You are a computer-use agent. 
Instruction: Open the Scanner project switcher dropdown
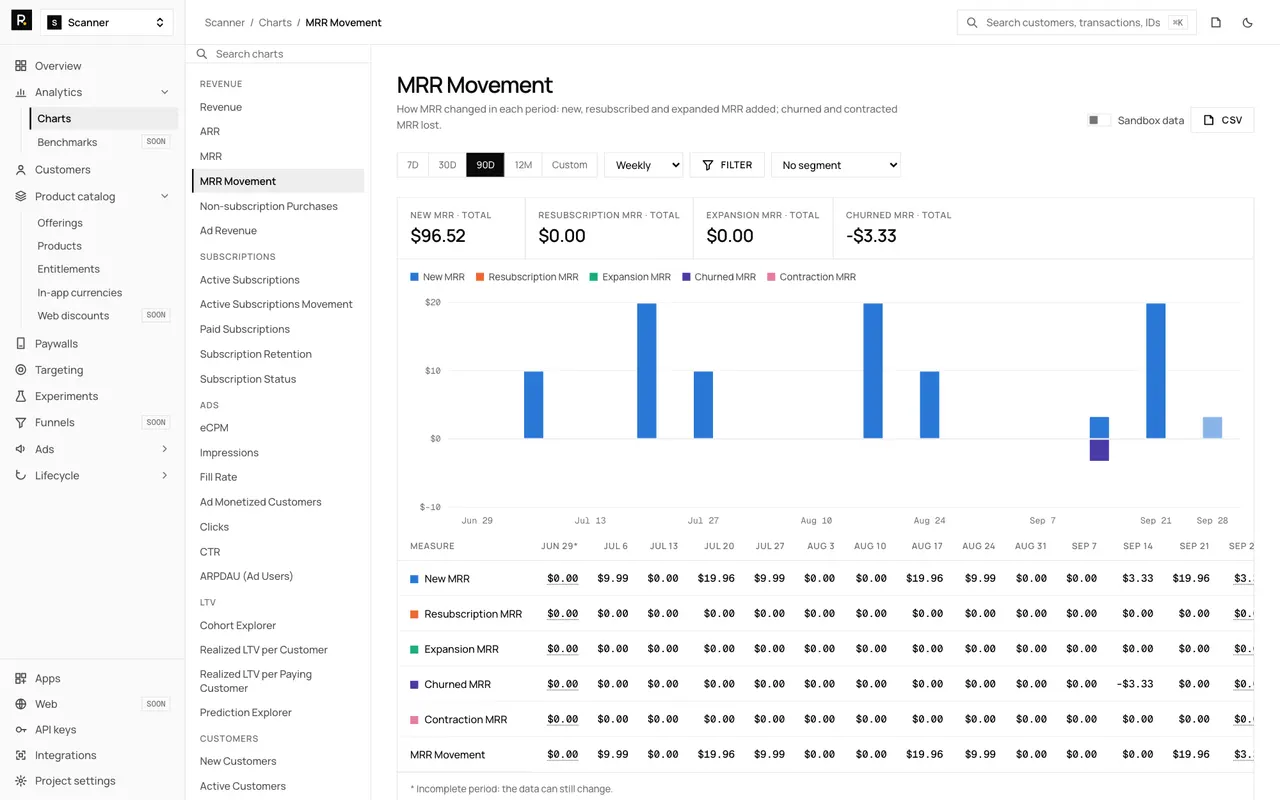106,22
